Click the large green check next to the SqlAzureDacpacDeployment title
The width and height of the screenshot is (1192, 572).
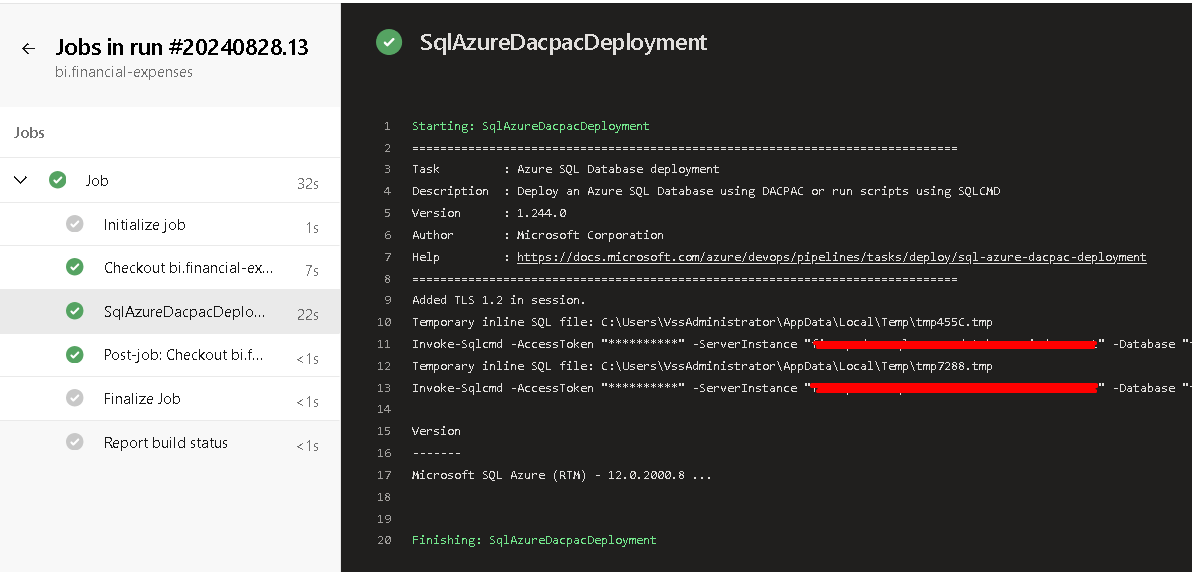(x=389, y=42)
